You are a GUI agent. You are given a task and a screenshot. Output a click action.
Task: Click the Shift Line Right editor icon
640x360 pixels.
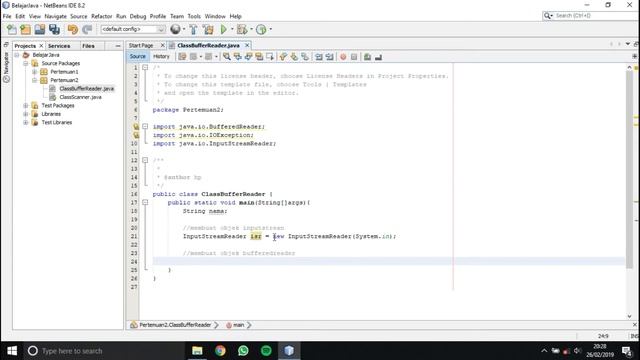click(x=330, y=57)
